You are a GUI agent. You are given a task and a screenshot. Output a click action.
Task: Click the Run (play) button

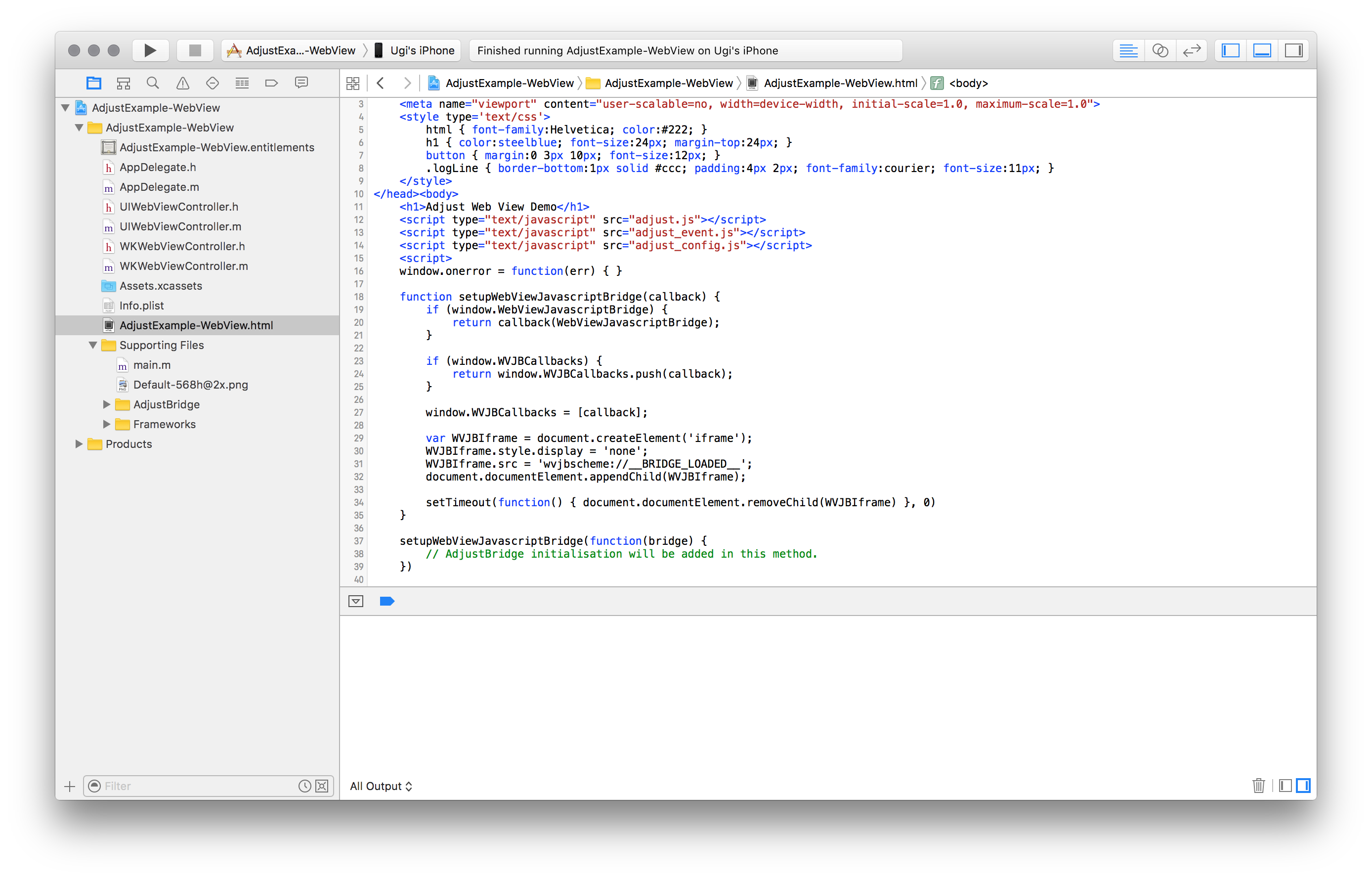(x=150, y=50)
